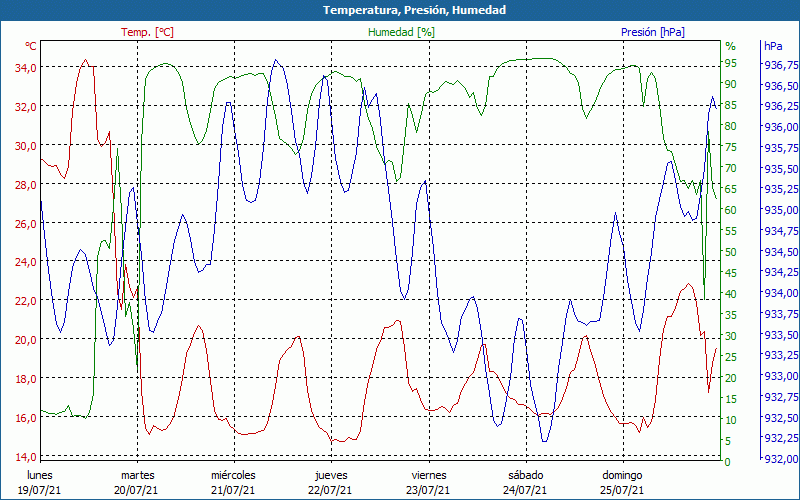
Task: Click pressure axis value '934,50'
Action: (x=781, y=252)
